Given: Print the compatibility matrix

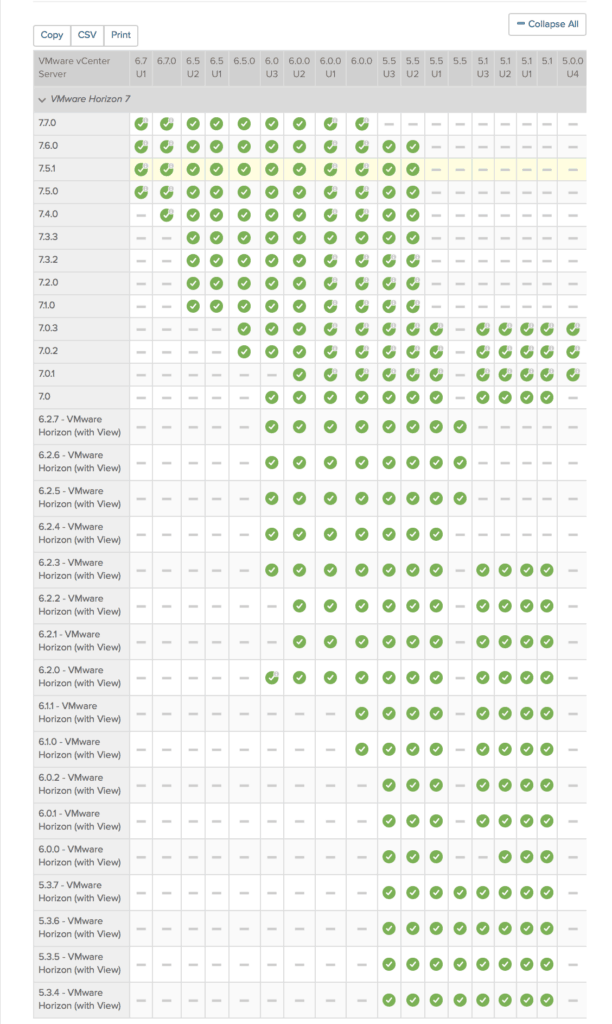Looking at the screenshot, I should (x=121, y=35).
